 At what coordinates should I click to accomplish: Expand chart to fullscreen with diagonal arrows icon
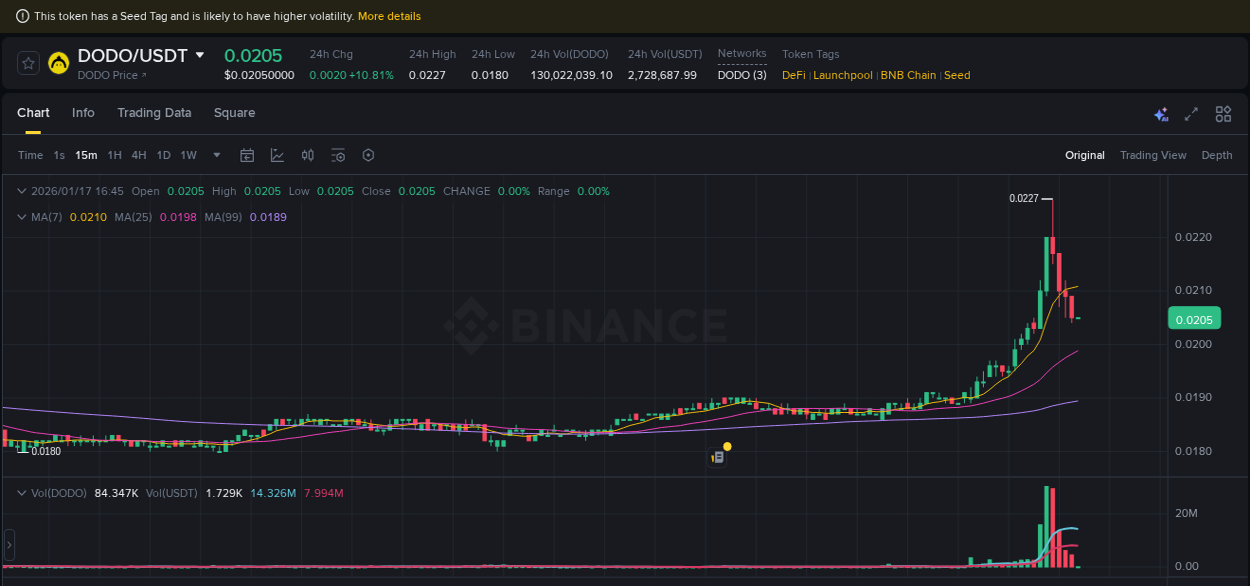click(1190, 114)
